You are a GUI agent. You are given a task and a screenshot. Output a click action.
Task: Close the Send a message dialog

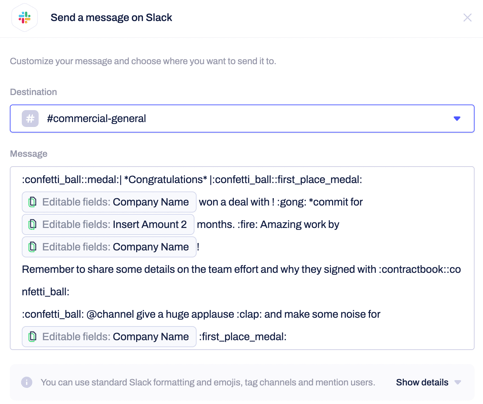click(x=467, y=17)
